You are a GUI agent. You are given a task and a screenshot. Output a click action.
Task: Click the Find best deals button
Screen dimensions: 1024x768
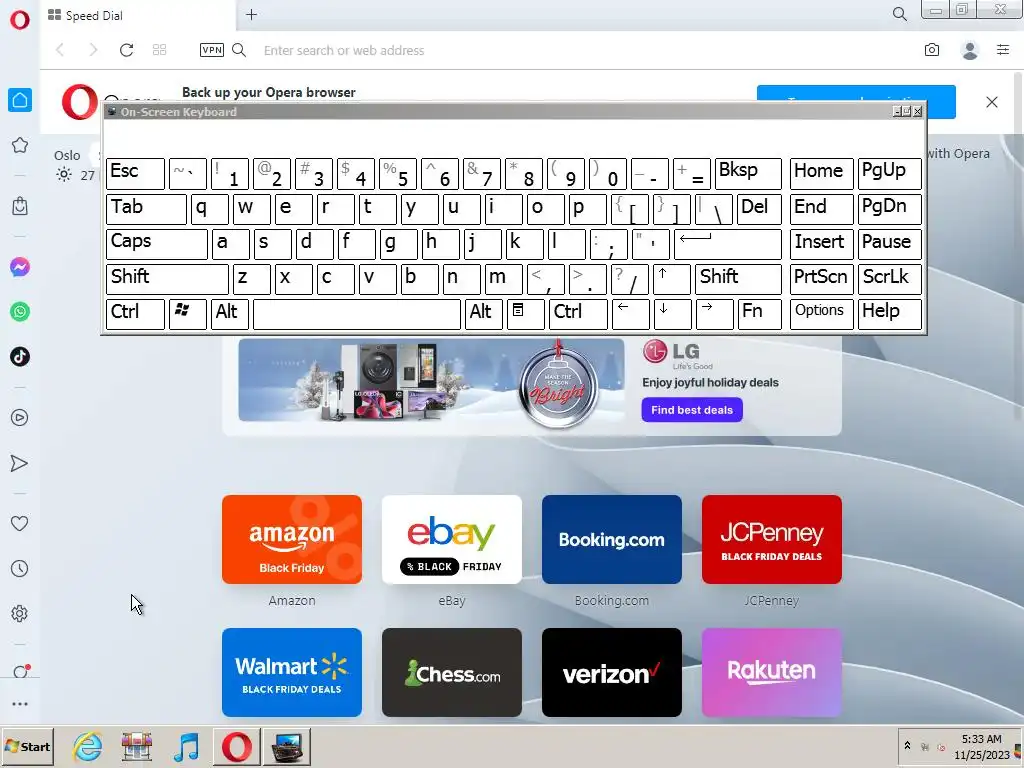tap(692, 410)
